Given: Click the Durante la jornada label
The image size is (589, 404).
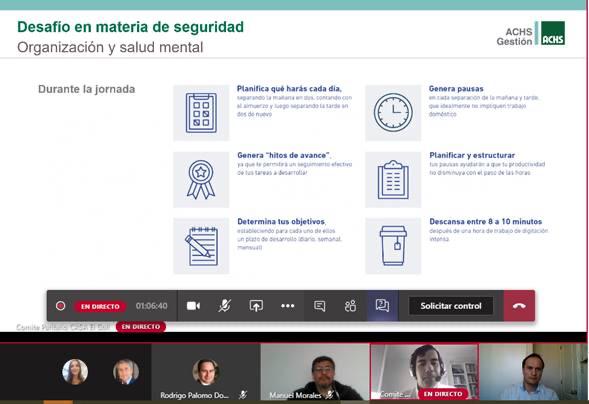Looking at the screenshot, I should coord(86,89).
